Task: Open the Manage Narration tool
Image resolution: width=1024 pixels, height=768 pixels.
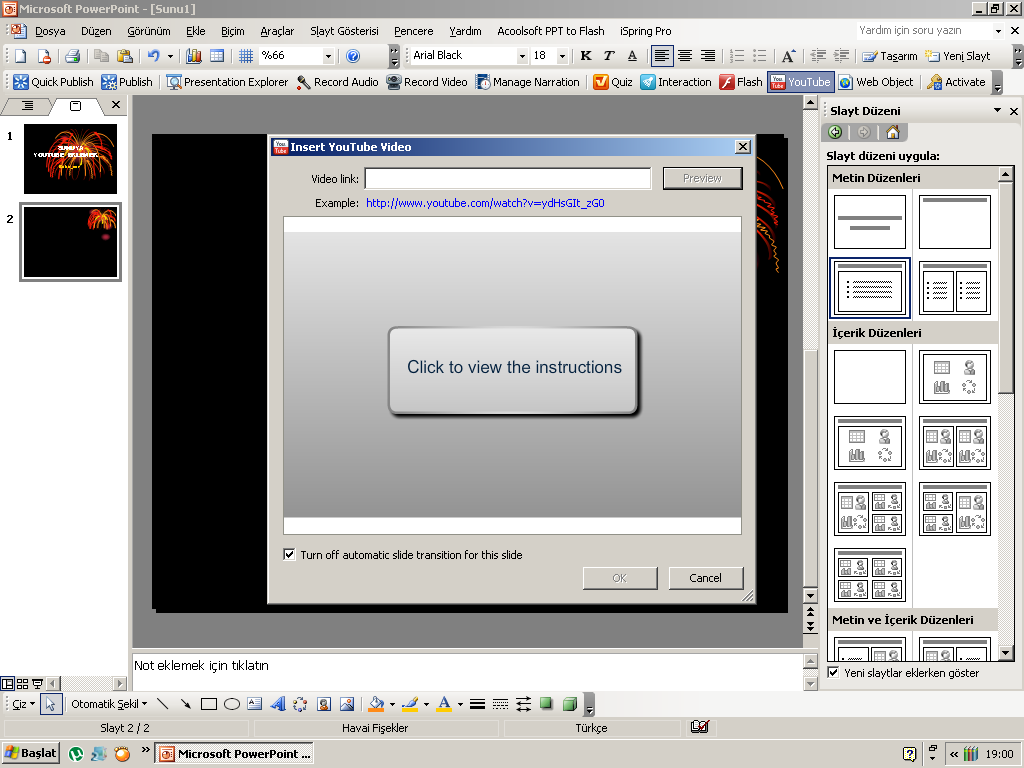Action: click(483, 82)
